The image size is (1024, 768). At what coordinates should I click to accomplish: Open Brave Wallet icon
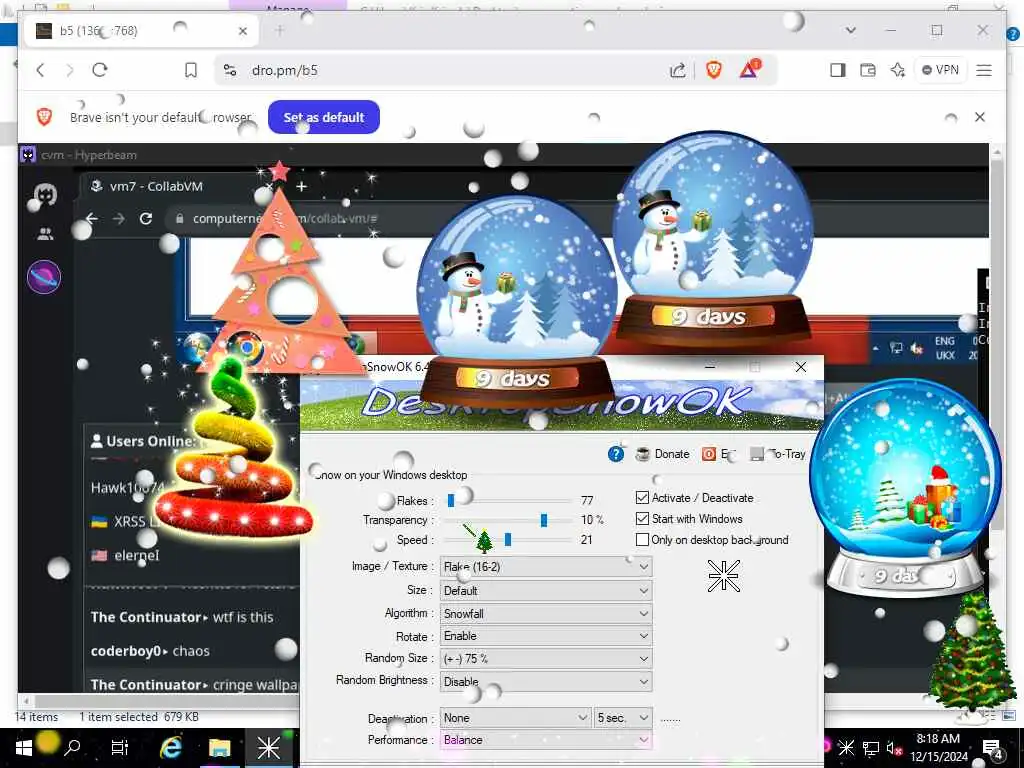pos(868,70)
